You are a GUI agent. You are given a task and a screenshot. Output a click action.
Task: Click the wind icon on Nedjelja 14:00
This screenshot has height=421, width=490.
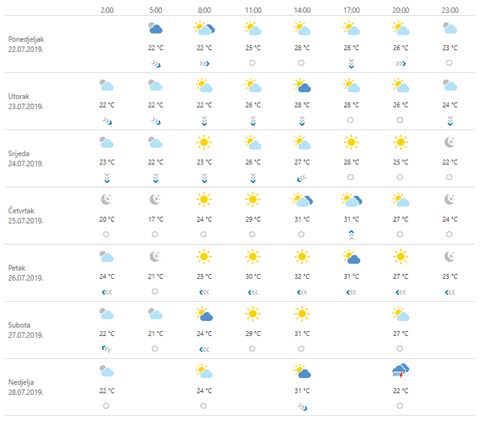point(302,407)
